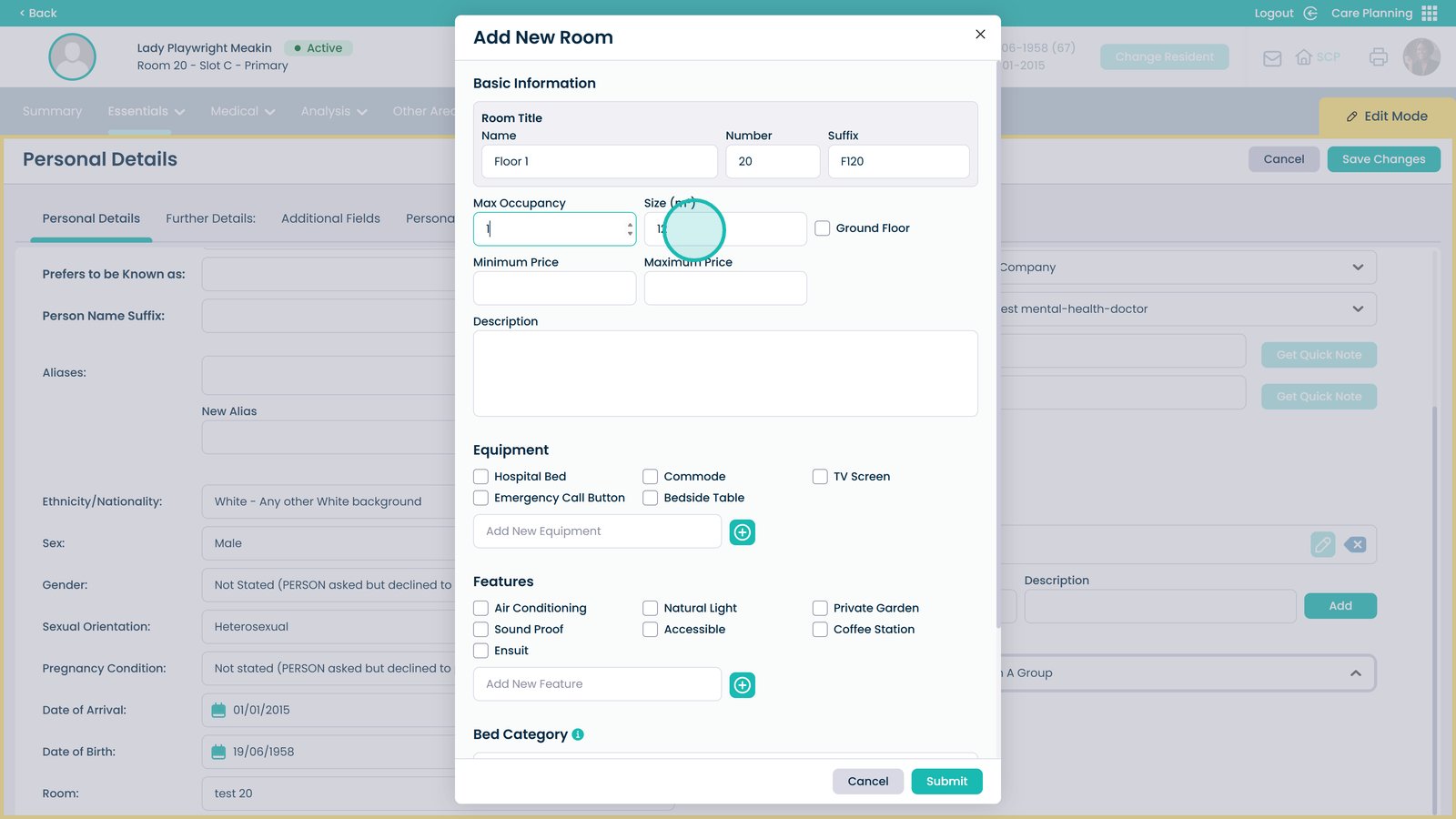Toggle the Private Garden checkbox
This screenshot has height=819, width=1456.
[x=820, y=608]
